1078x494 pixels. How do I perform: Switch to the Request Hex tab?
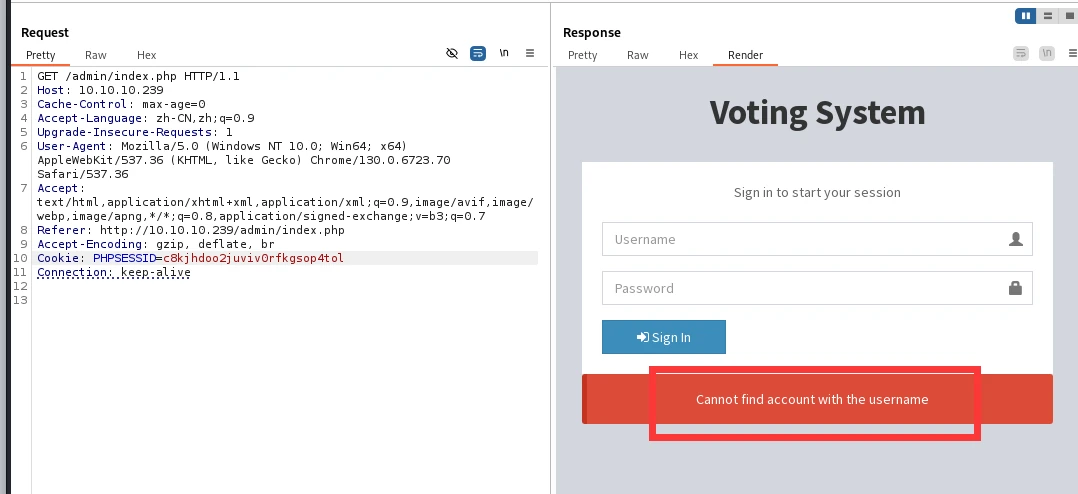point(146,55)
